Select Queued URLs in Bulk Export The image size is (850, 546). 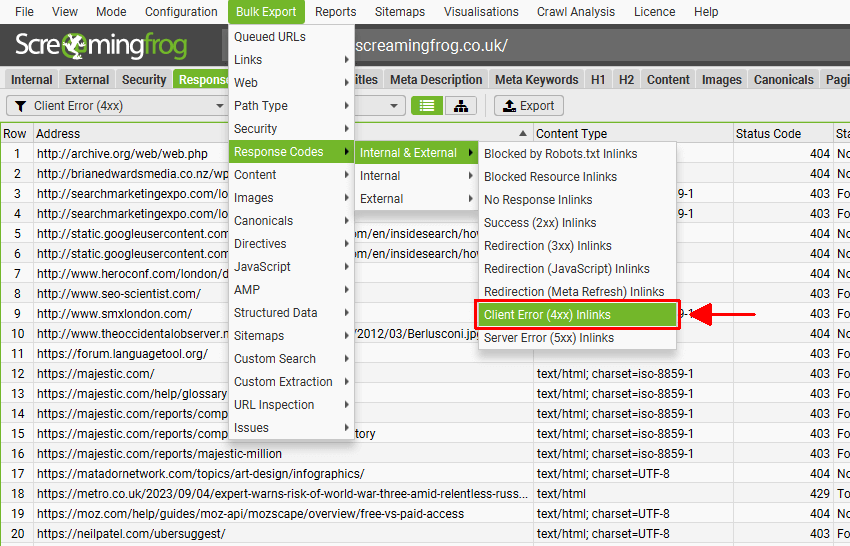(292, 37)
